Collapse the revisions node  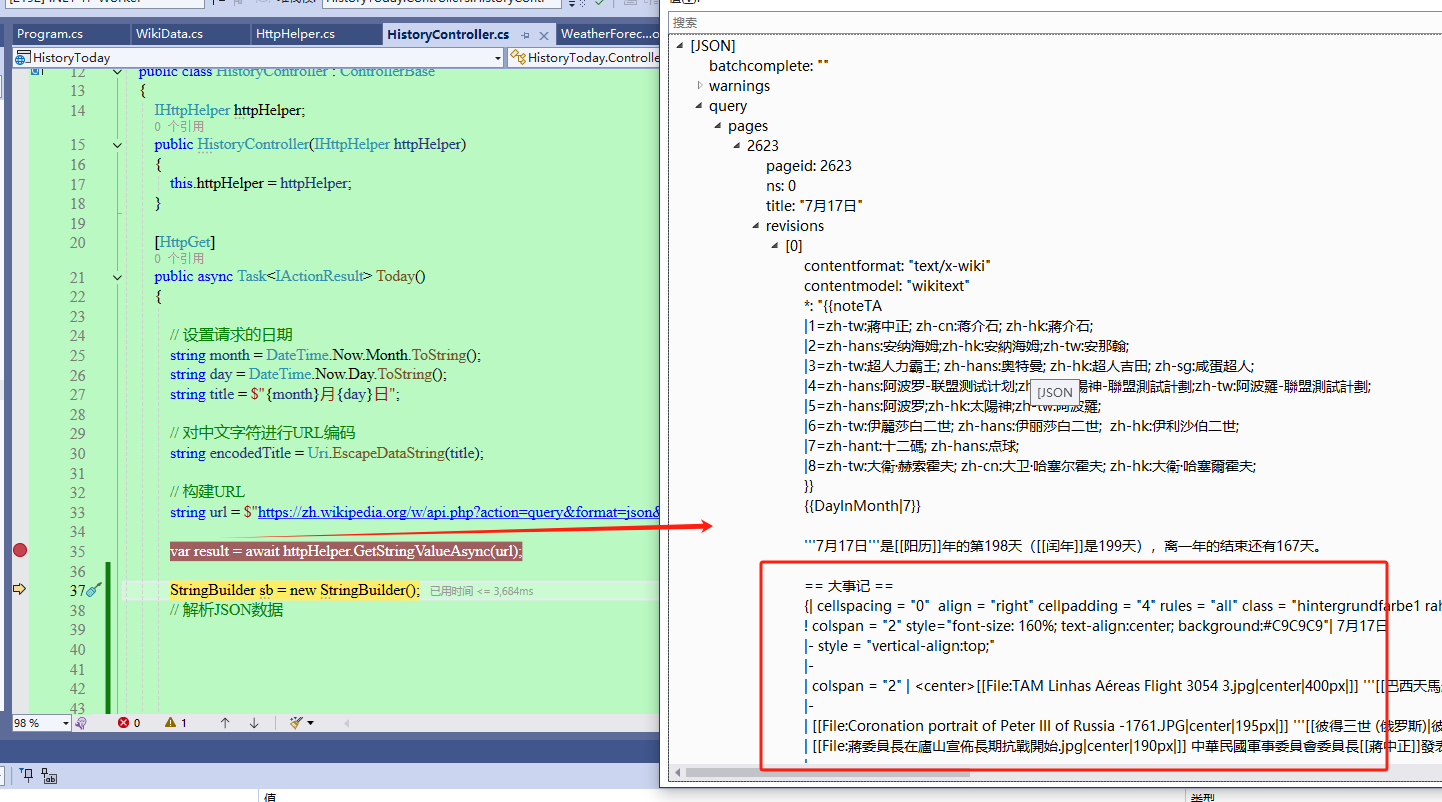[x=757, y=226]
